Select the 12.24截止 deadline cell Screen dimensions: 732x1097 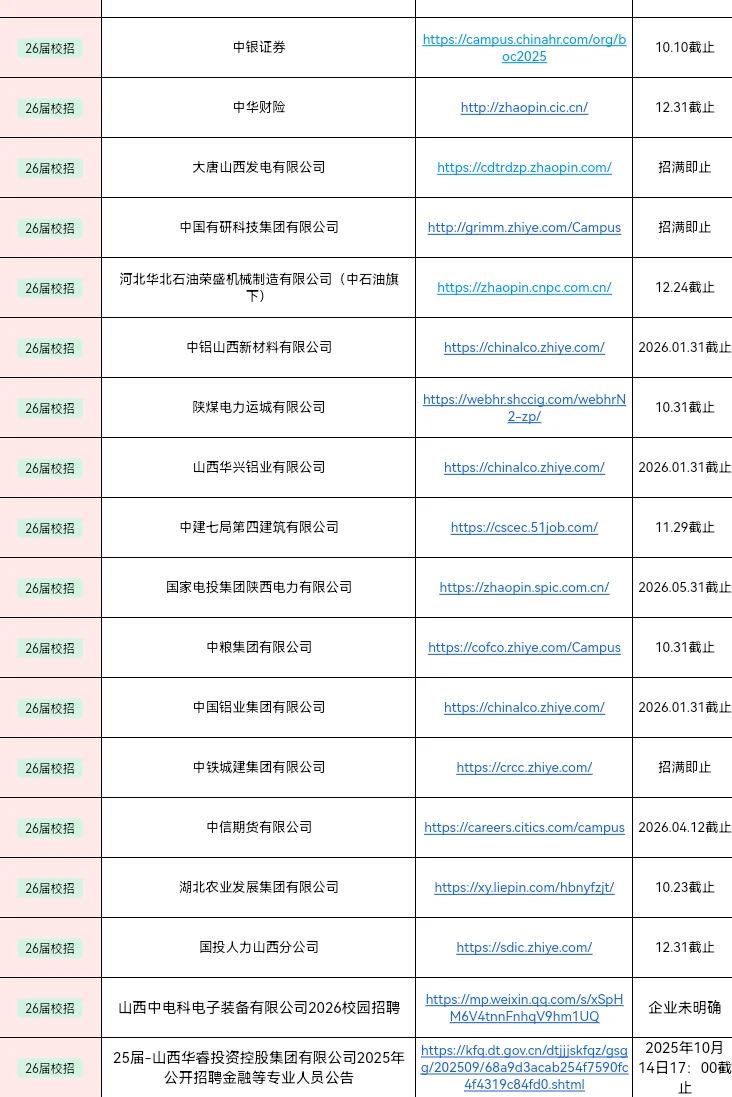point(683,288)
